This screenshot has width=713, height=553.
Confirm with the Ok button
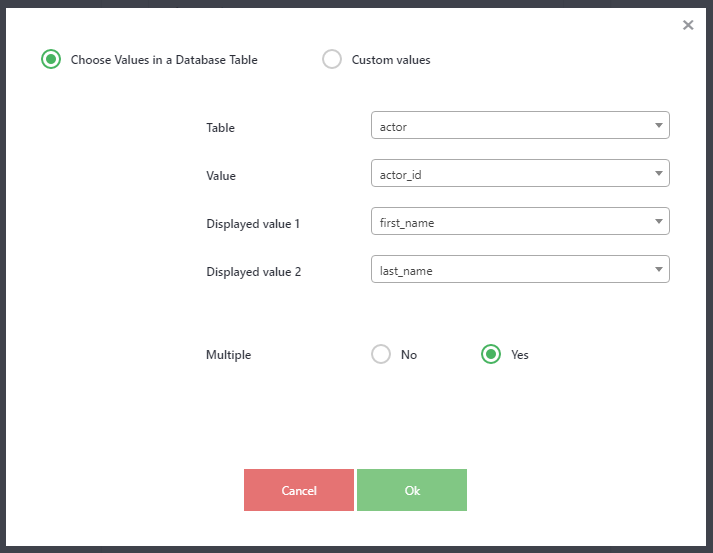pos(412,490)
